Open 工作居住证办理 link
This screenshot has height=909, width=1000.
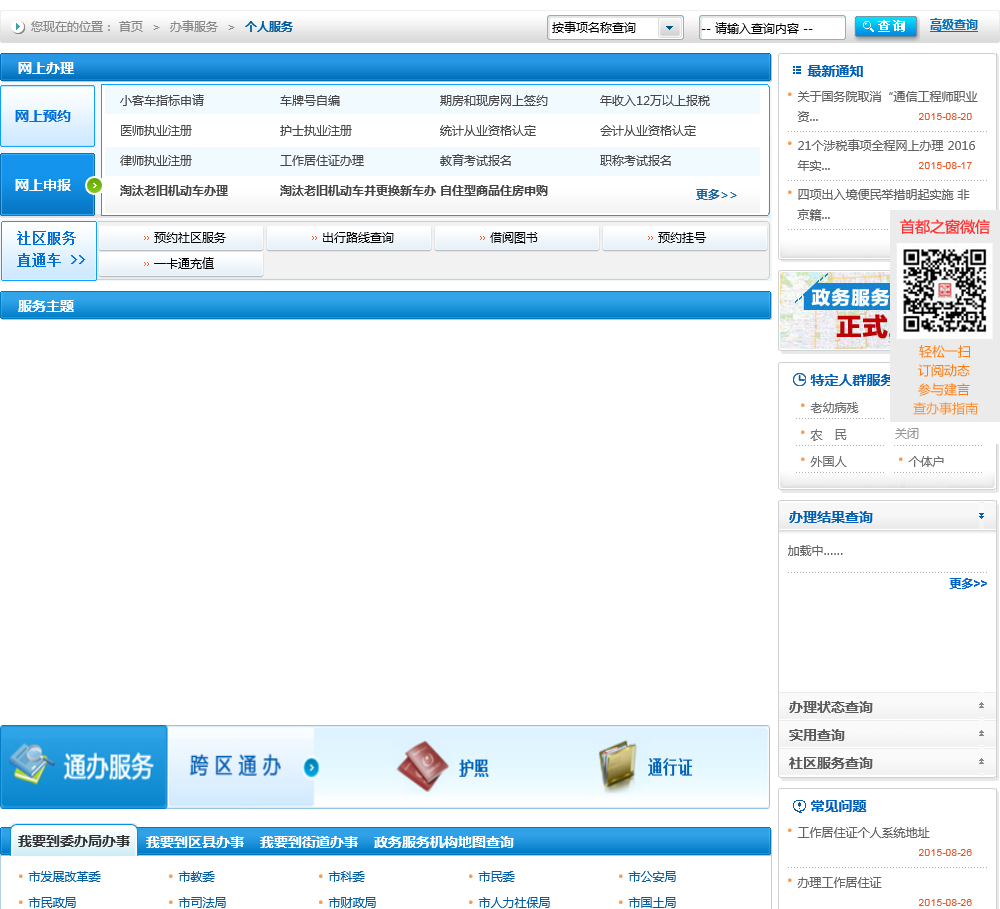click(322, 161)
